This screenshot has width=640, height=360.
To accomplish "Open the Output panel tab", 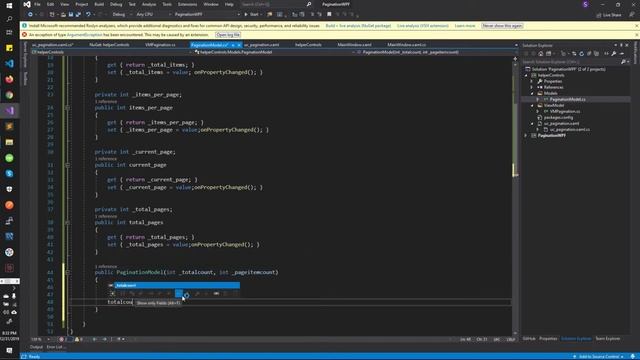I will point(36,347).
